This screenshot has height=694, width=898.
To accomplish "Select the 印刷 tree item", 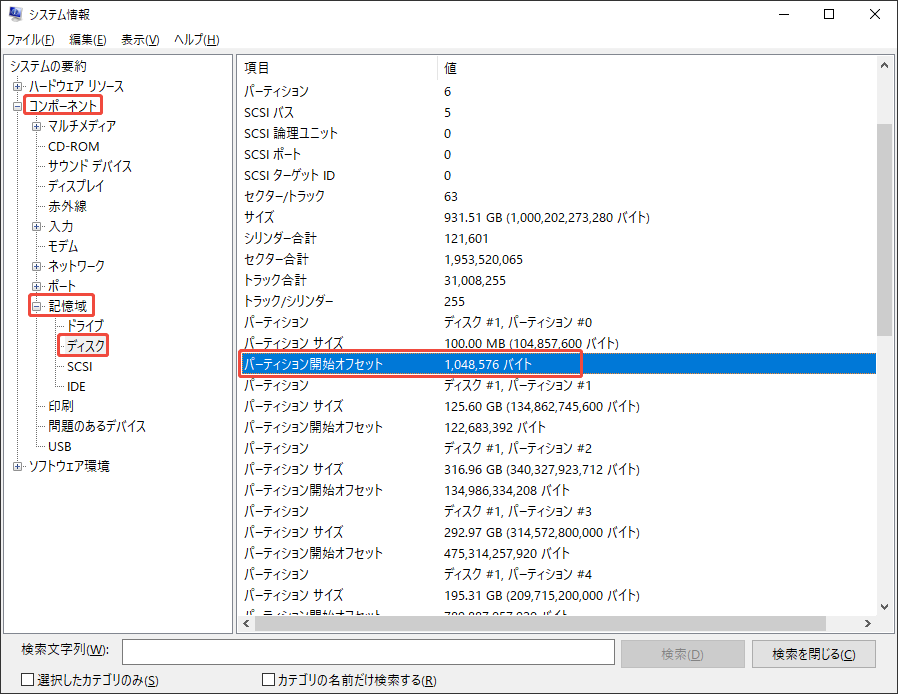I will point(61,407).
